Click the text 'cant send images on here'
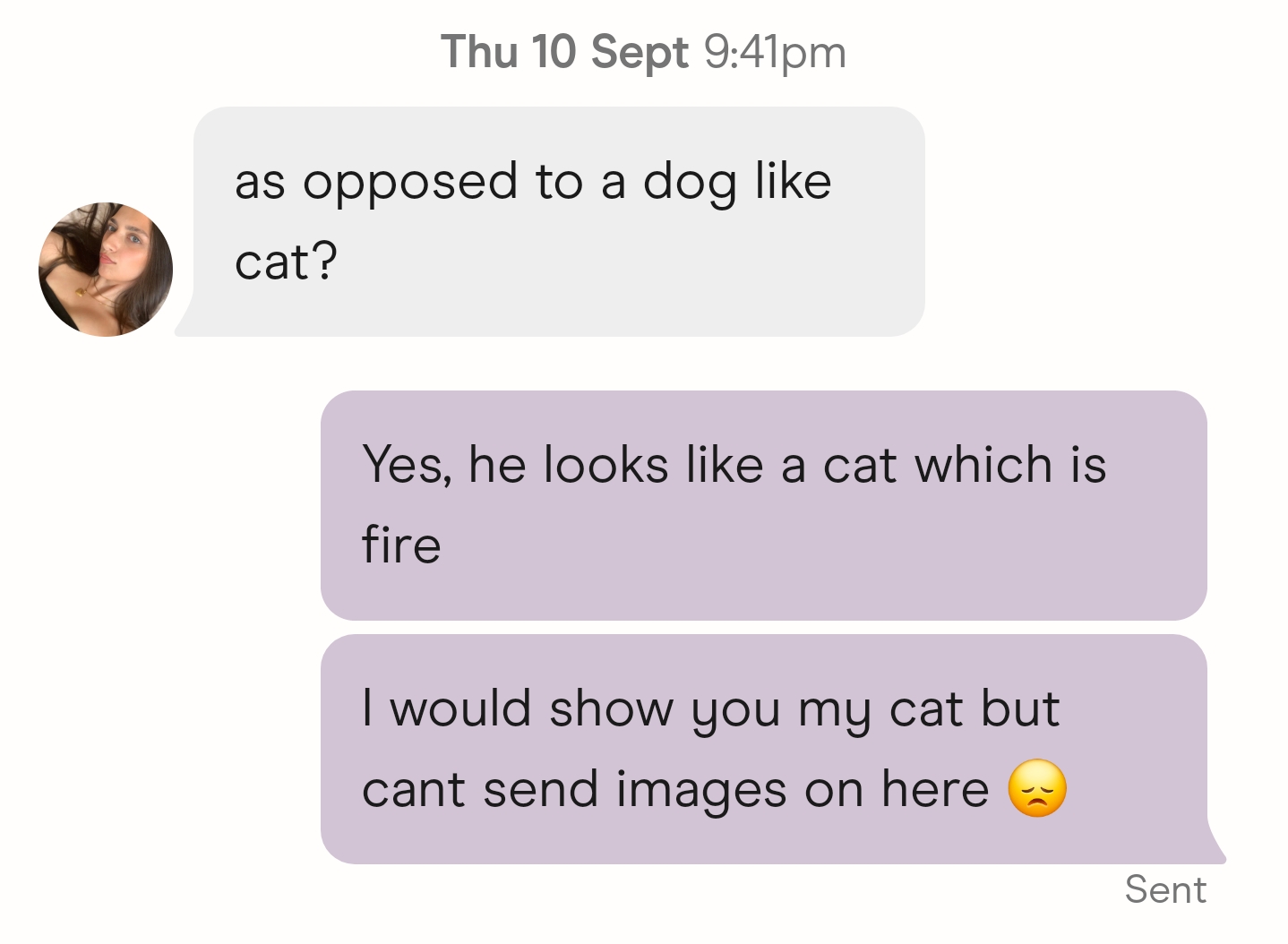Screen dimensions: 1288x944 click(x=675, y=790)
